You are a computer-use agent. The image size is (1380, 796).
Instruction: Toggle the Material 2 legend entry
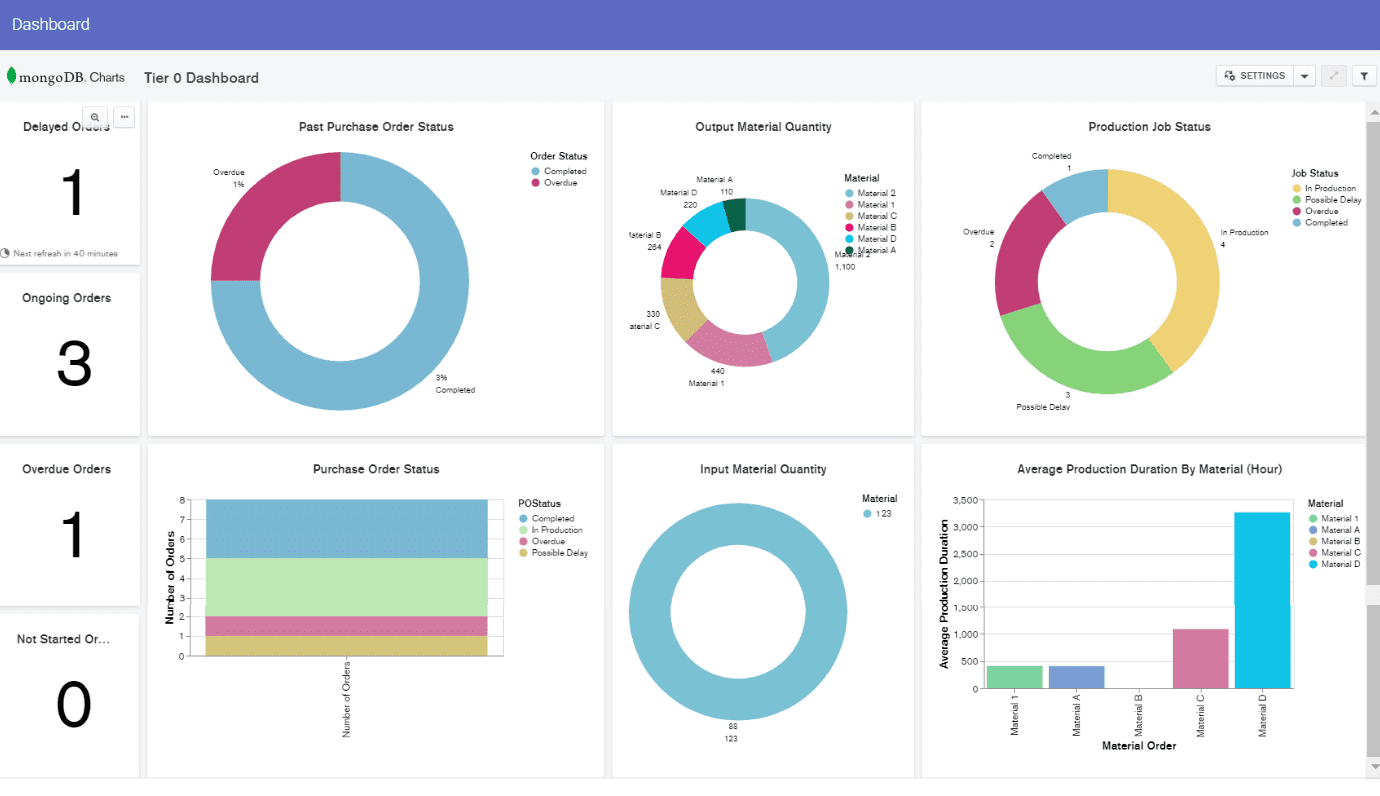(x=875, y=193)
